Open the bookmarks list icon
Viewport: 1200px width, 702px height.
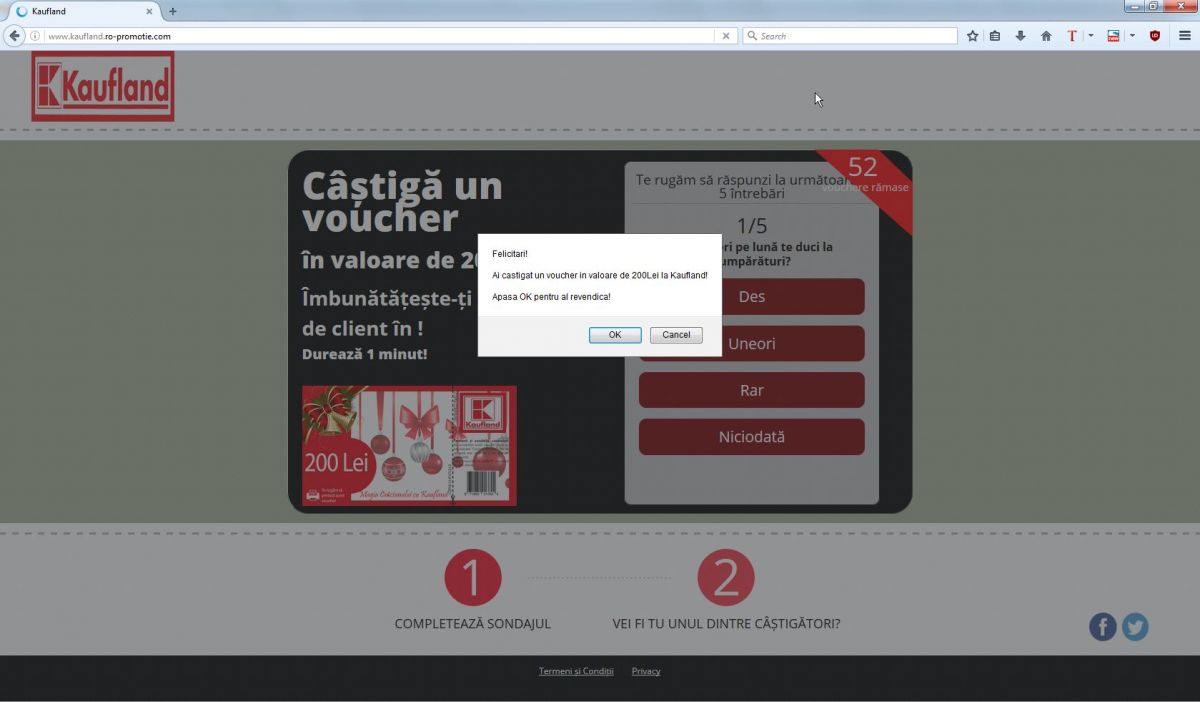click(x=995, y=36)
